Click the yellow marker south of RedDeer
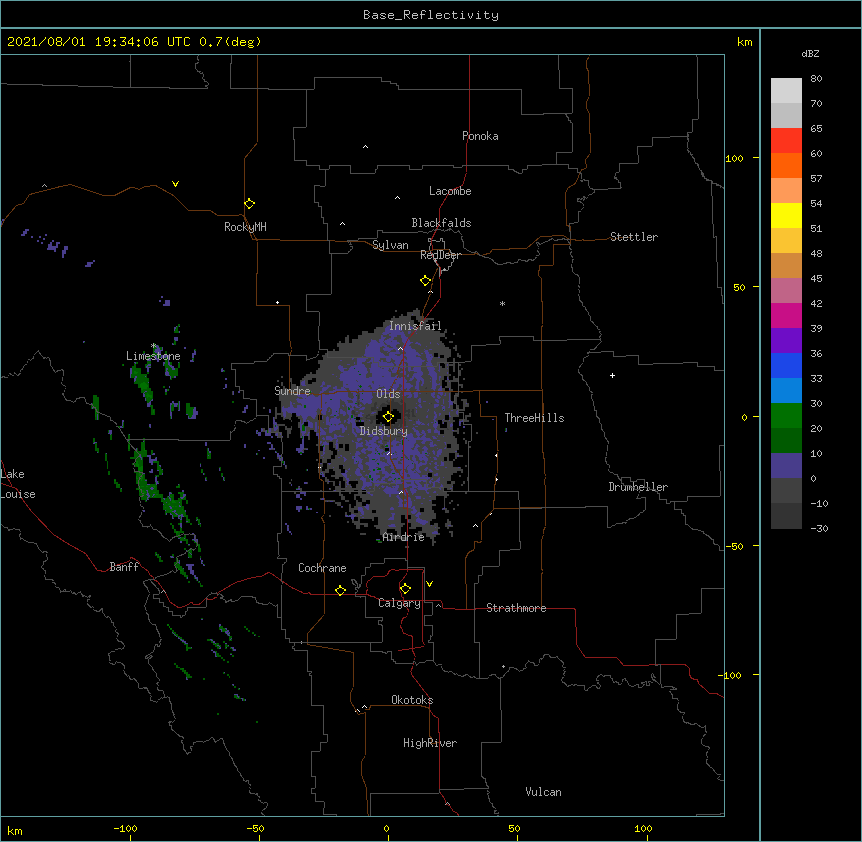Viewport: 862px width, 842px height. click(425, 281)
